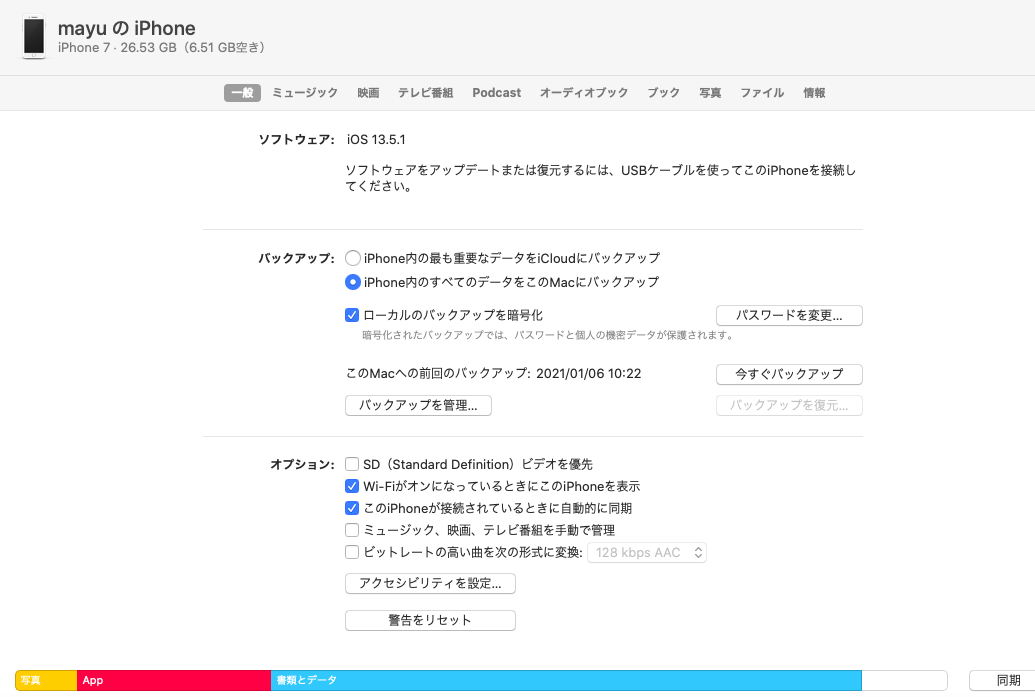Open the 写真 tab
This screenshot has width=1035, height=697.
click(x=710, y=93)
